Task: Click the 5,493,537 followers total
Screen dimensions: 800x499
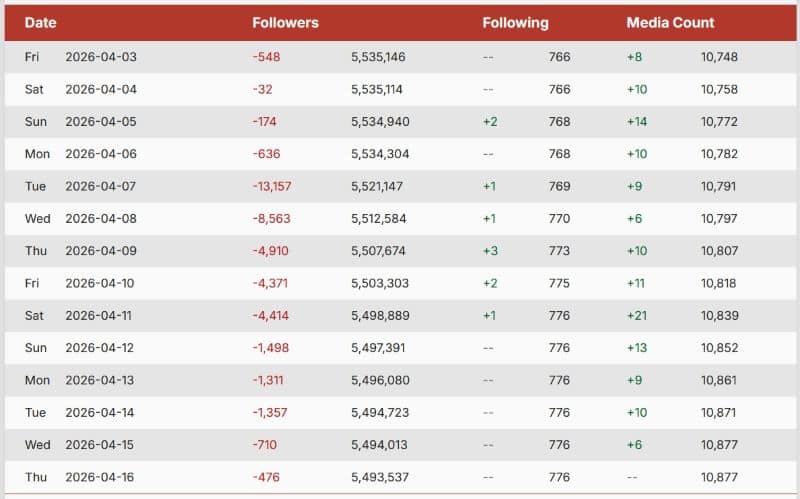Action: click(380, 477)
